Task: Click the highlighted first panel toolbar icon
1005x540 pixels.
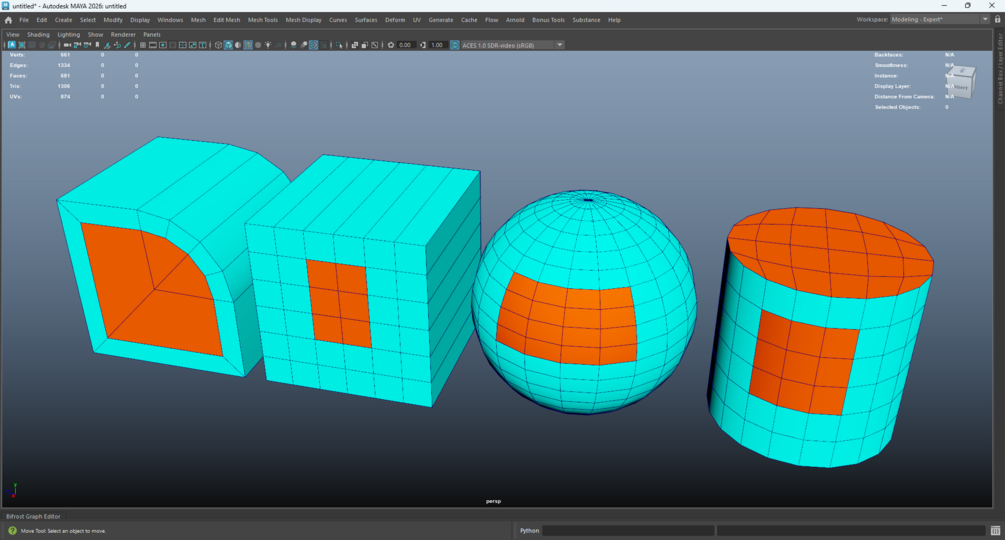Action: point(12,45)
